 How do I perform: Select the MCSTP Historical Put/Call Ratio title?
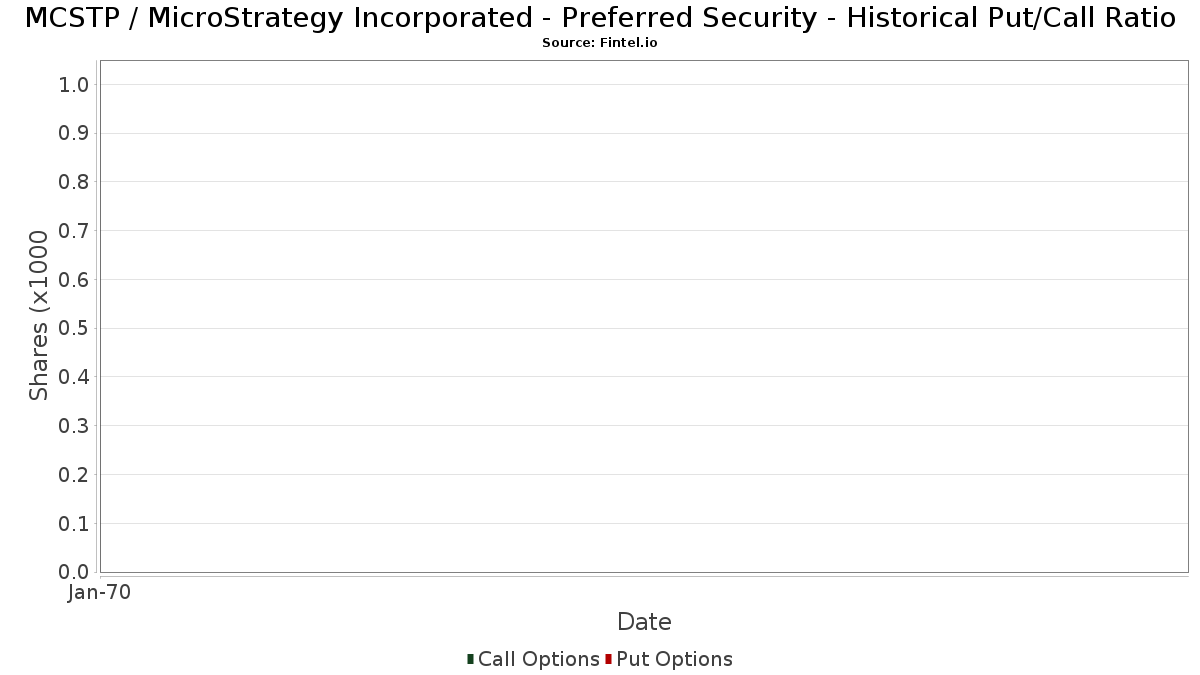coord(600,18)
